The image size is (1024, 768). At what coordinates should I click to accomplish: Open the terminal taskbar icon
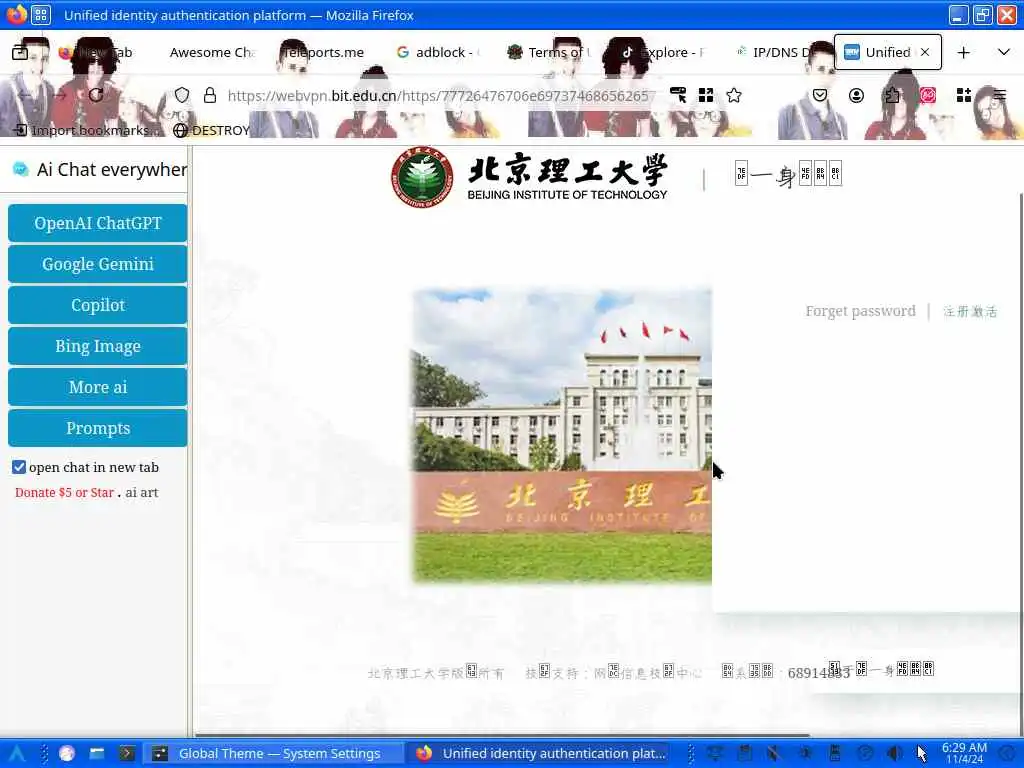(x=127, y=754)
